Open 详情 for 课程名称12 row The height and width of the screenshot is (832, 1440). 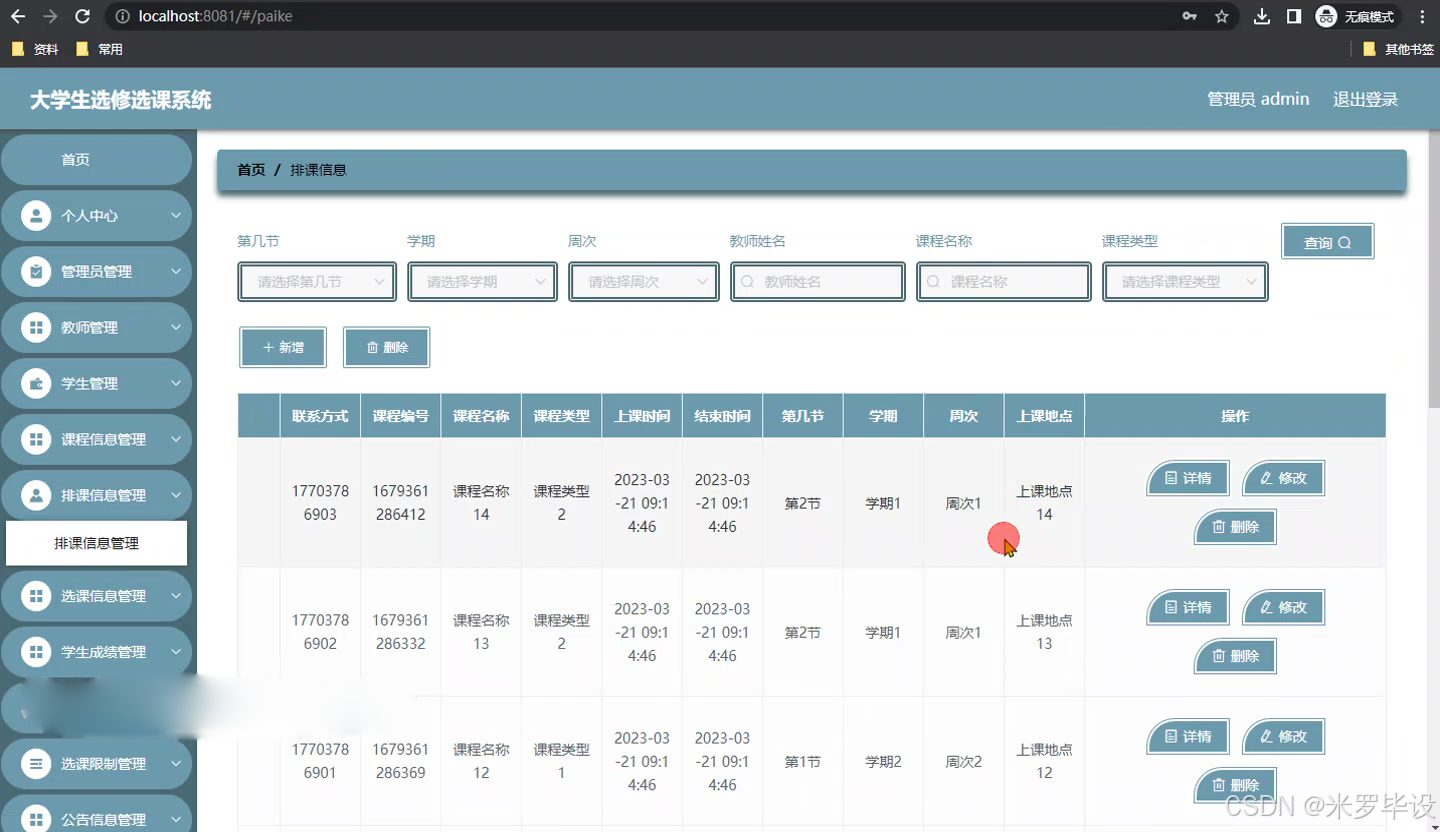[1188, 736]
